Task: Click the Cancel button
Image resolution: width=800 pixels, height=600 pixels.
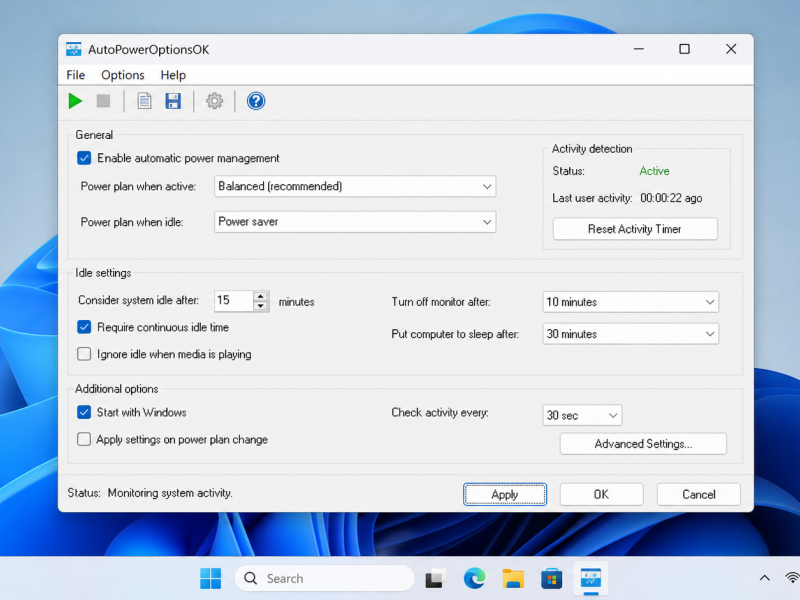Action: [x=699, y=494]
